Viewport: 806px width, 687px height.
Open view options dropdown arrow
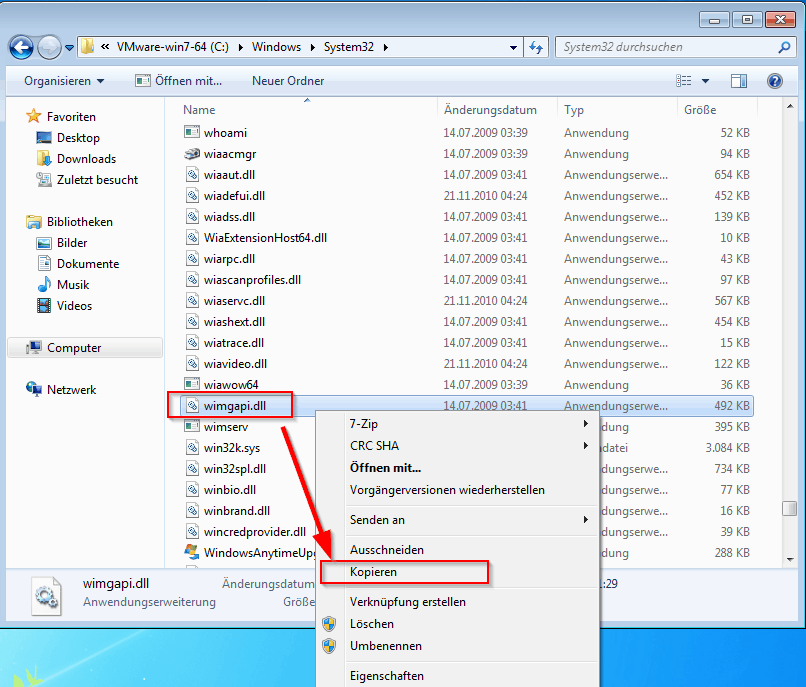tap(705, 81)
